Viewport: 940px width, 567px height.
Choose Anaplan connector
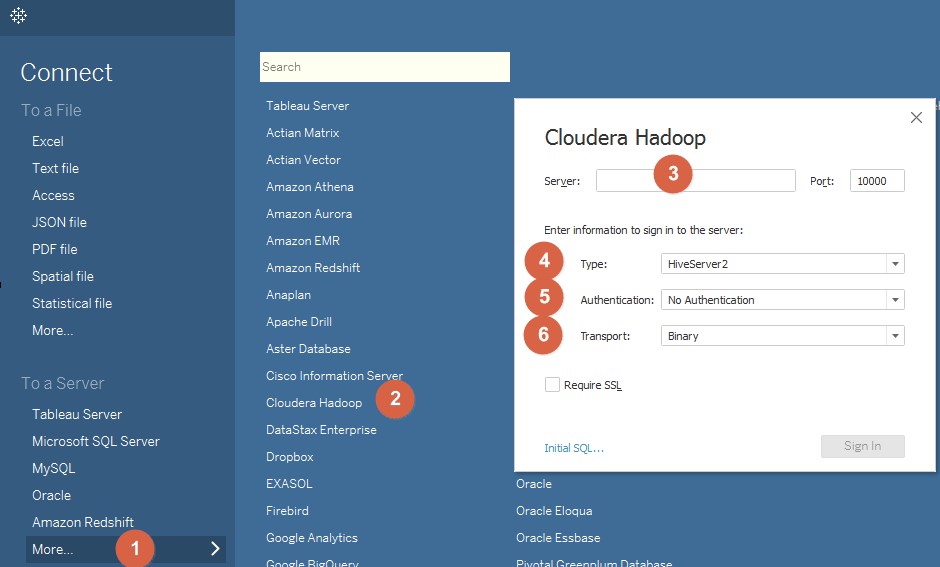point(288,295)
